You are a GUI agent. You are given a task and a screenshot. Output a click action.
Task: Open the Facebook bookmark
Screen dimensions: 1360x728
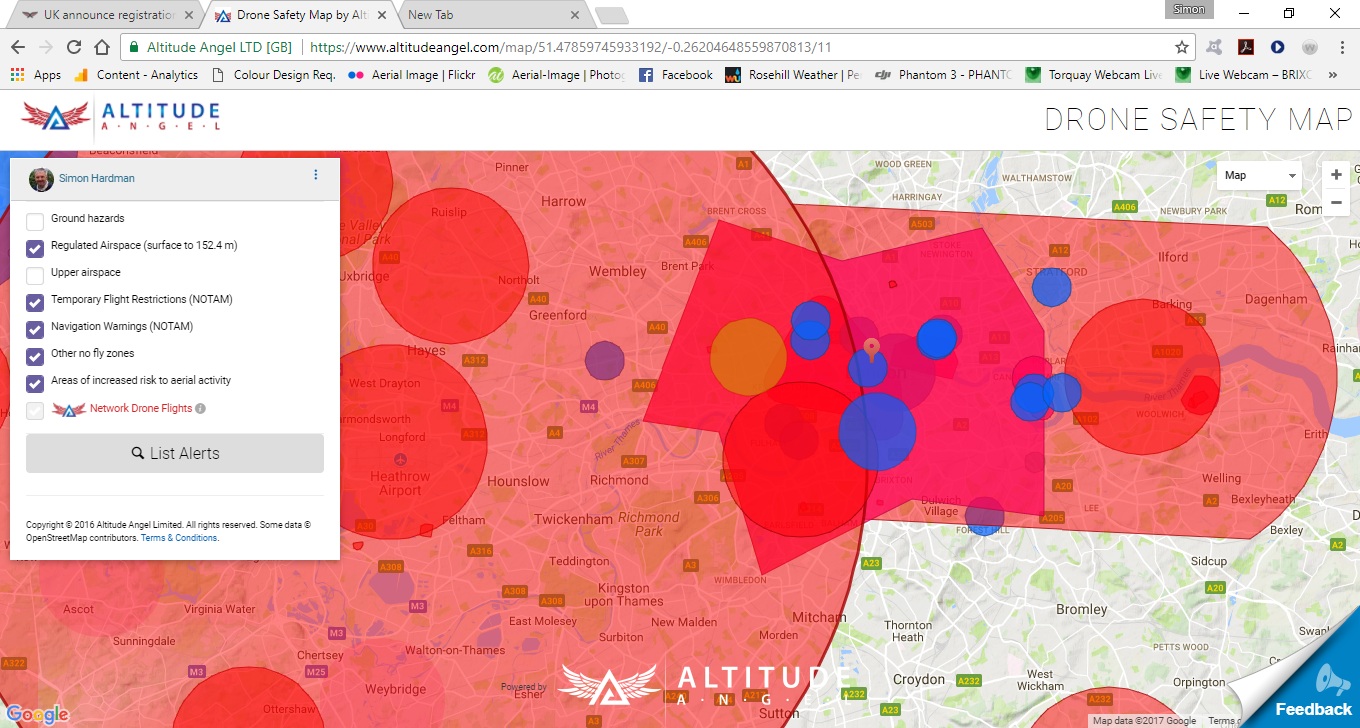[676, 75]
